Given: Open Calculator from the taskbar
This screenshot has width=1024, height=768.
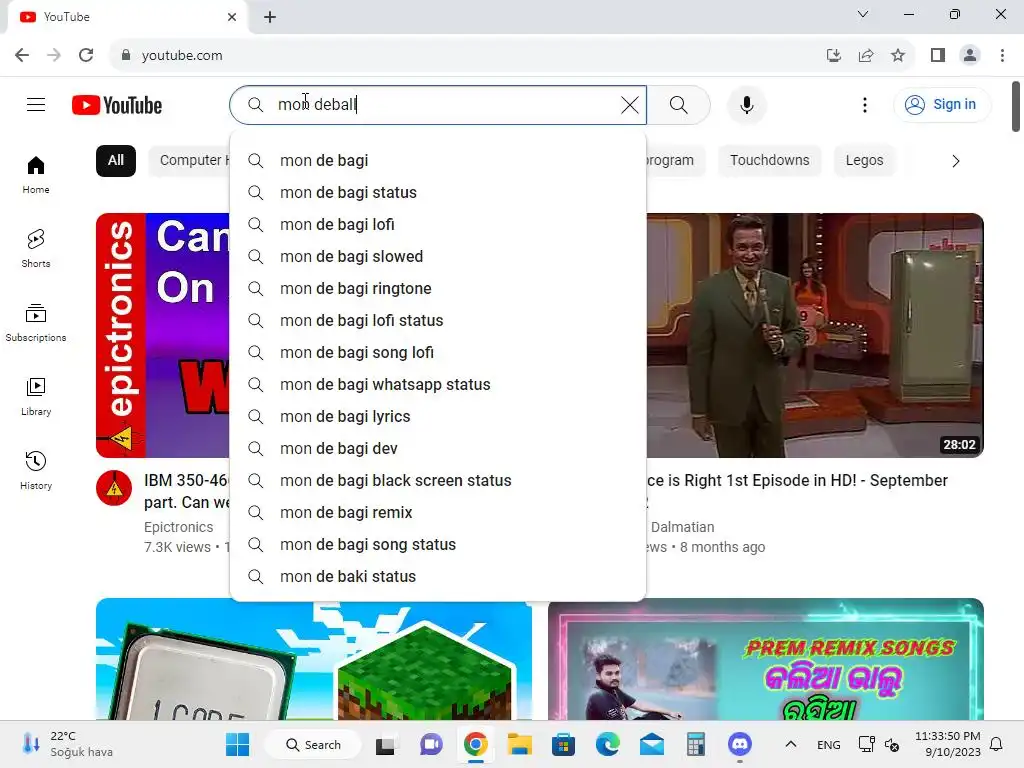Looking at the screenshot, I should (x=696, y=744).
